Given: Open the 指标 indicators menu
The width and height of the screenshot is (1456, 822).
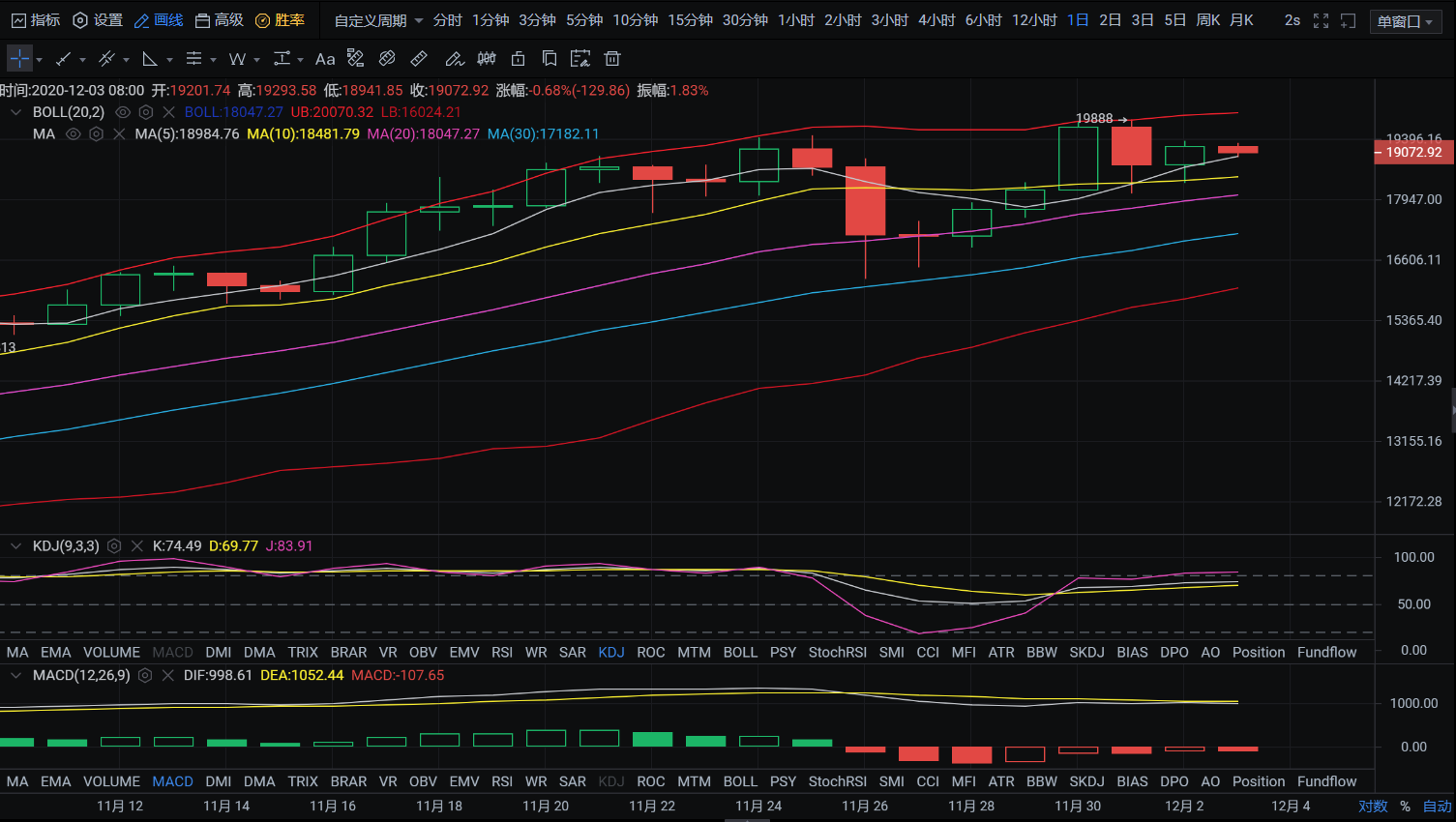Looking at the screenshot, I should click(36, 20).
